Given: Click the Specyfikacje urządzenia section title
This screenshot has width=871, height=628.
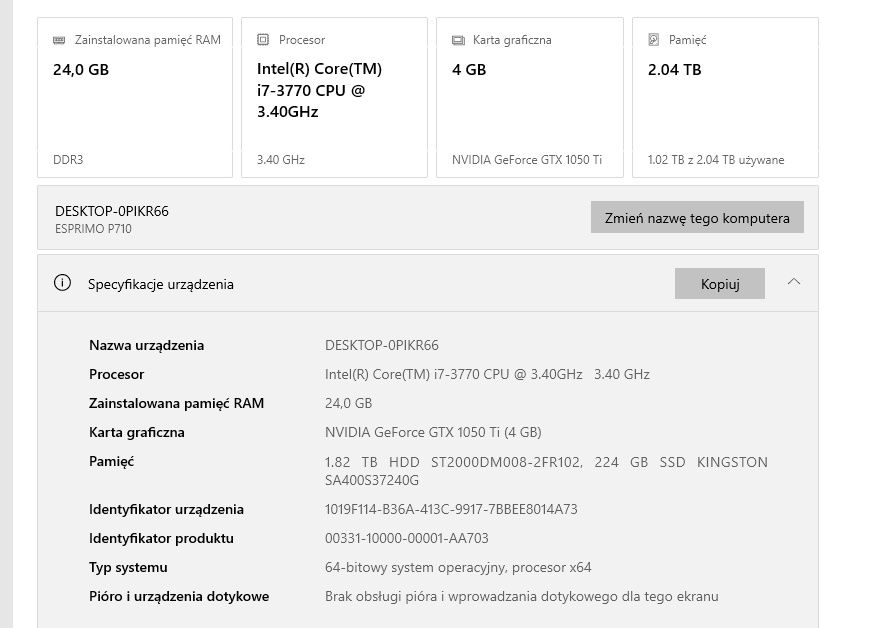Looking at the screenshot, I should coord(161,284).
